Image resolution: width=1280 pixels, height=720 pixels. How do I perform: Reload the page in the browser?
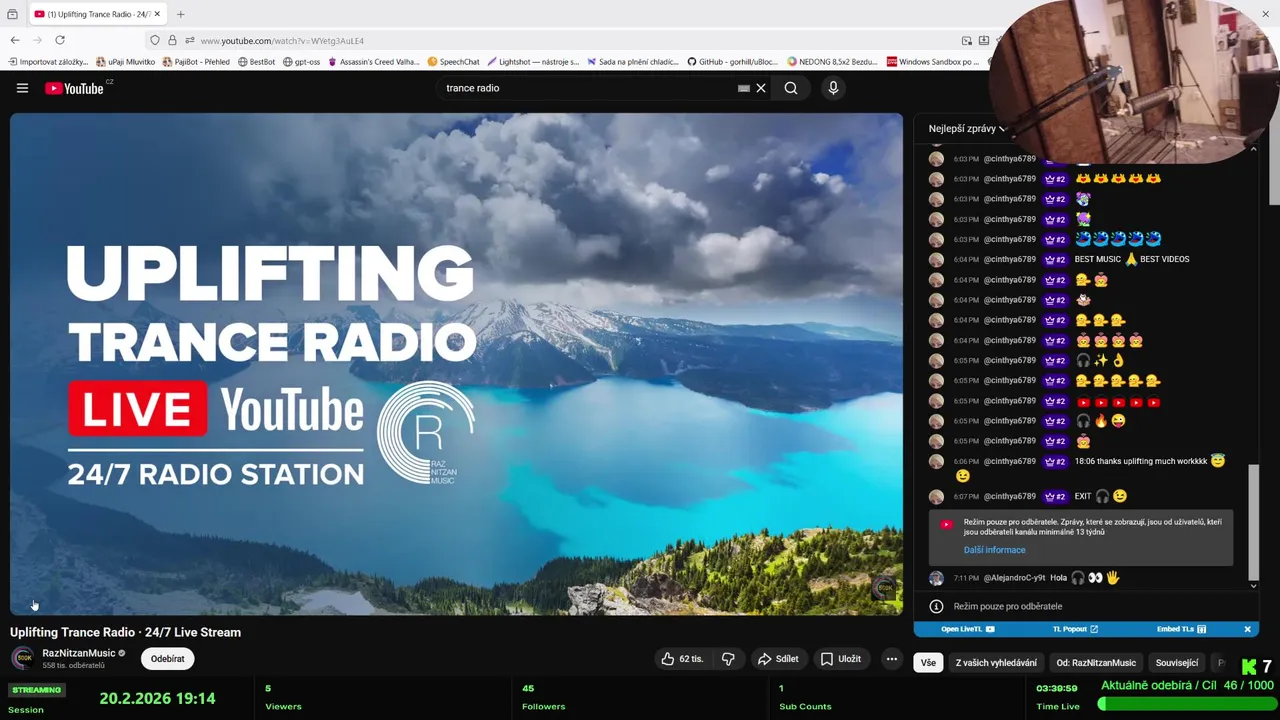coord(60,40)
